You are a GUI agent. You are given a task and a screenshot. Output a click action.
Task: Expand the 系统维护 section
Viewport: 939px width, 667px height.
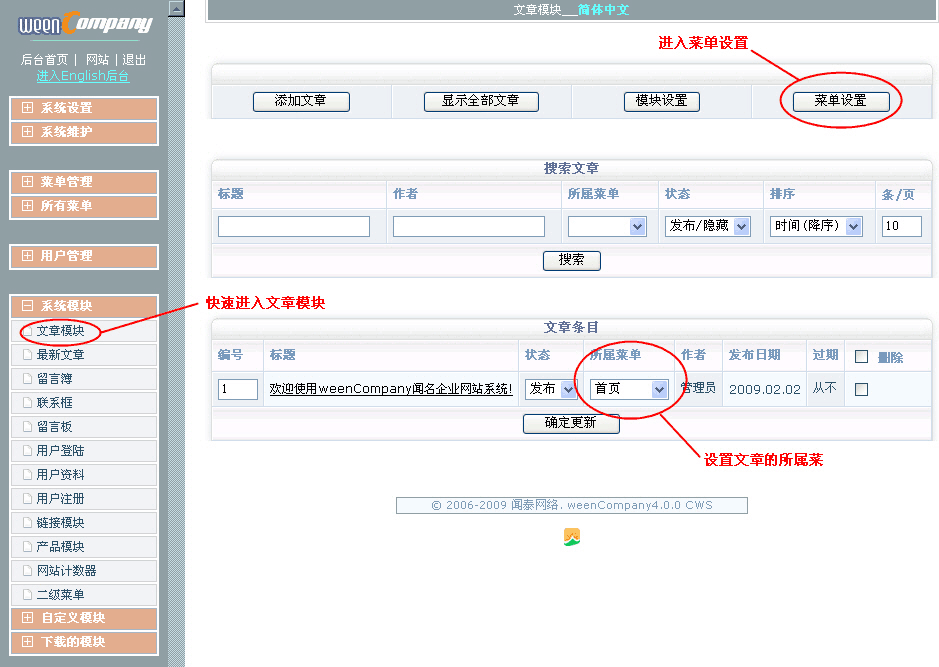(84, 132)
